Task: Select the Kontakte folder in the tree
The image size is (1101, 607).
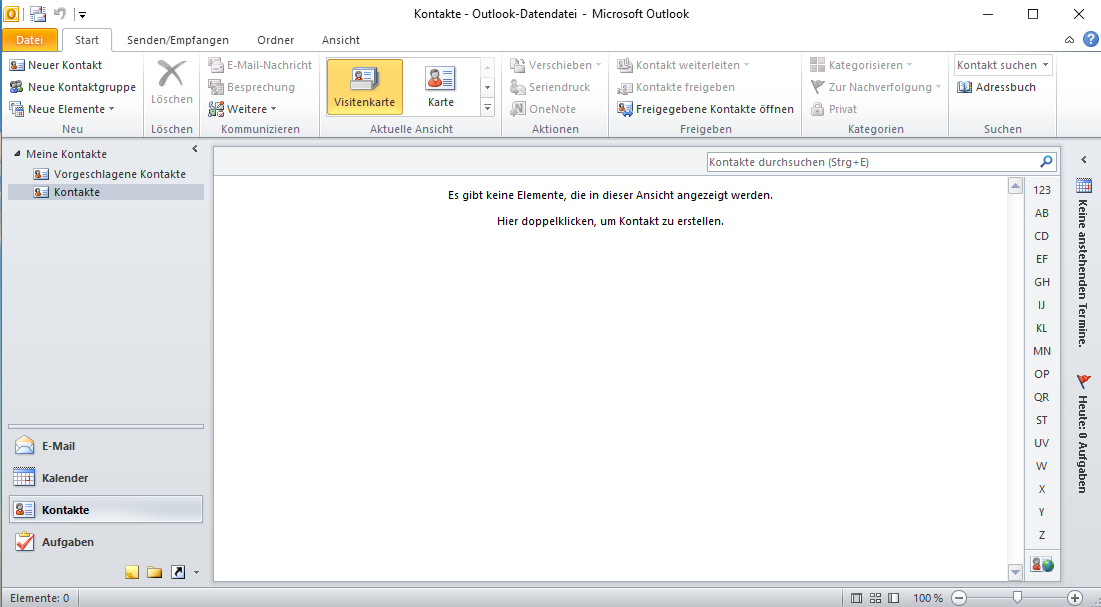Action: point(105,192)
